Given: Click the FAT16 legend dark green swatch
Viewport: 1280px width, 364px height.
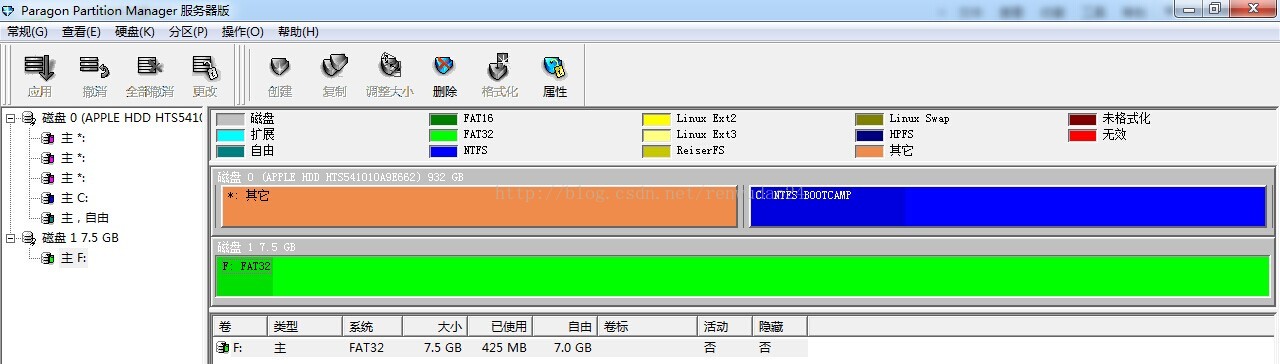Looking at the screenshot, I should point(443,119).
